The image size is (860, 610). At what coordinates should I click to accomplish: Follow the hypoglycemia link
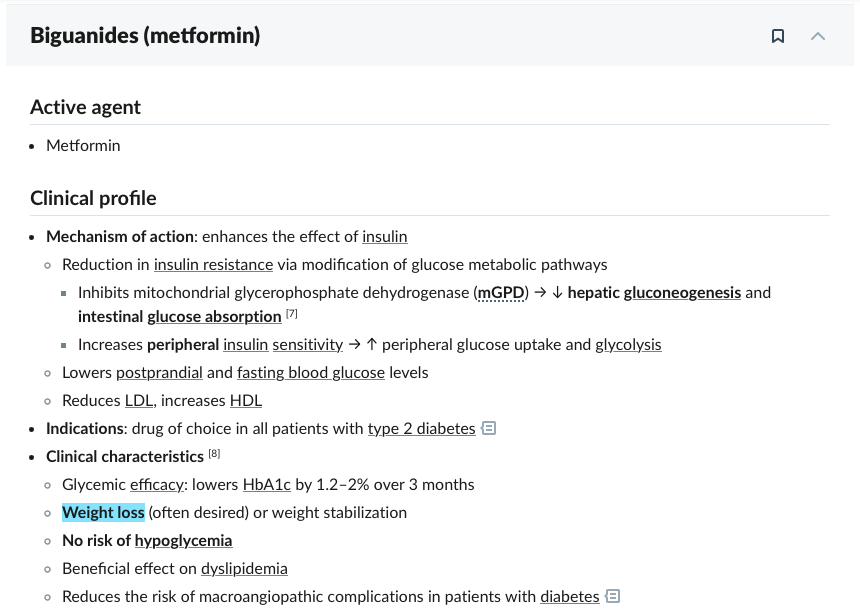point(183,541)
